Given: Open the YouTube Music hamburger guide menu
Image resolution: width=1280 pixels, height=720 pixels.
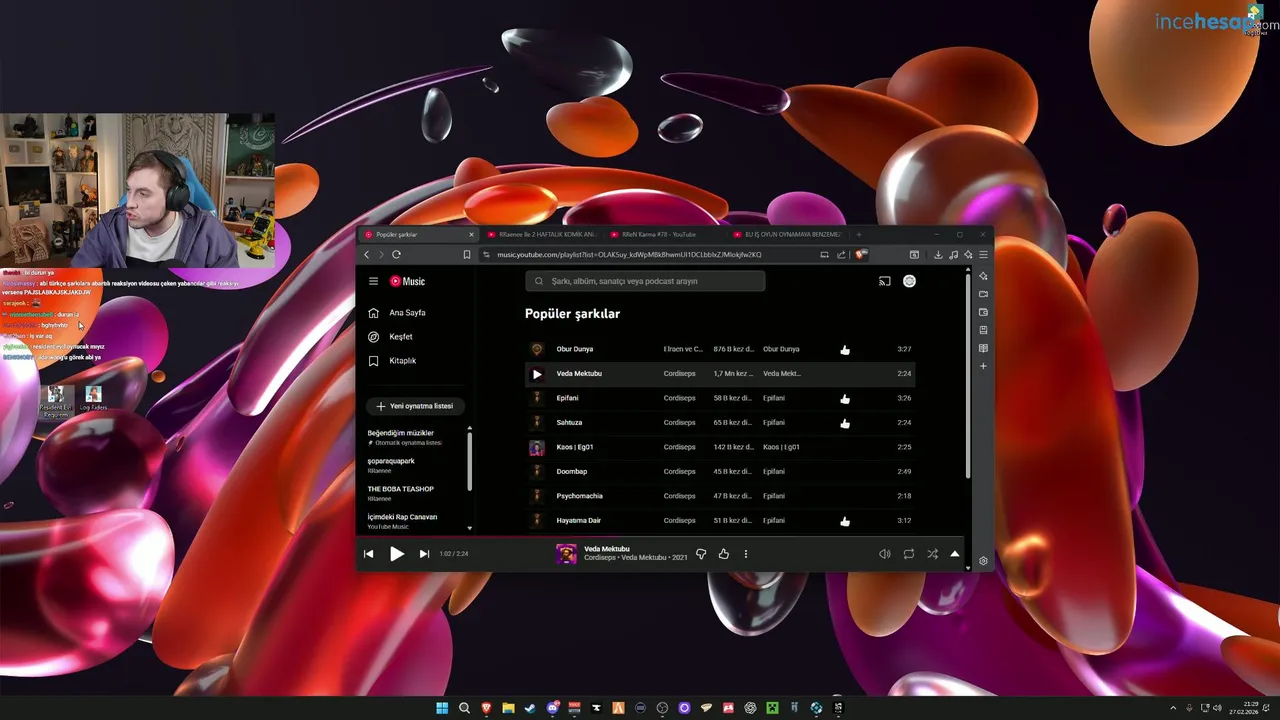Looking at the screenshot, I should pyautogui.click(x=373, y=282).
